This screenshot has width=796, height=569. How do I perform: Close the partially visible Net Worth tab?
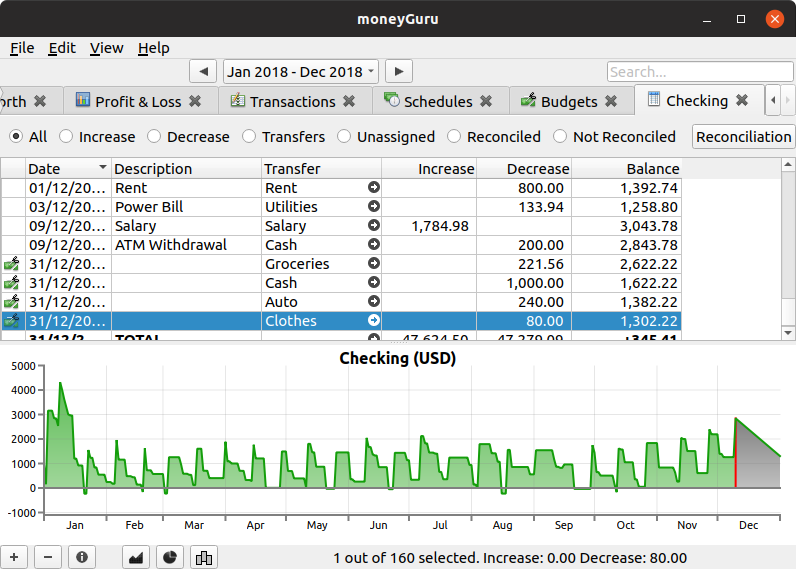(x=40, y=101)
